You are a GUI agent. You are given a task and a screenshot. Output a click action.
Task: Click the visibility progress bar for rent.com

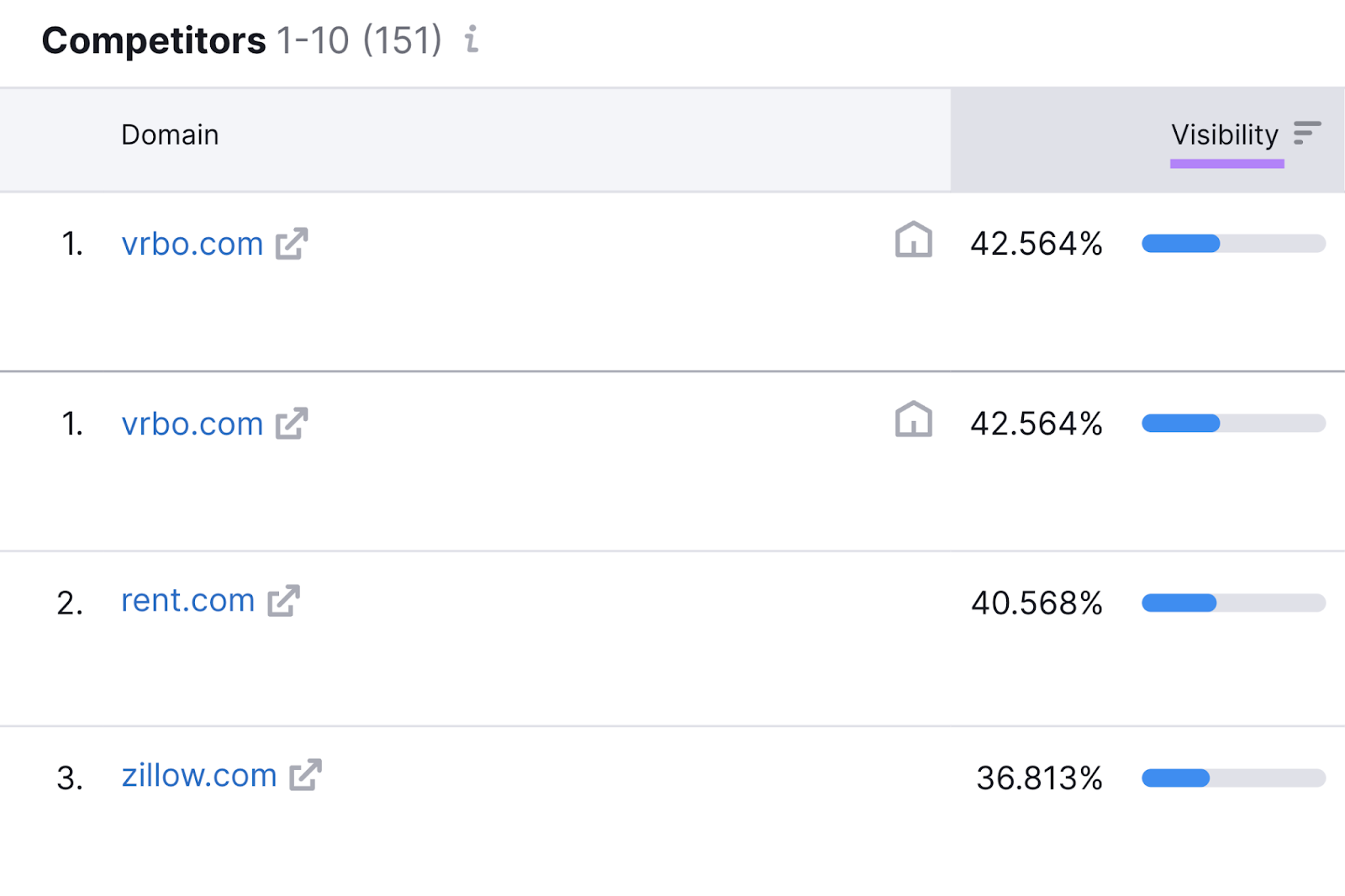point(1232,603)
